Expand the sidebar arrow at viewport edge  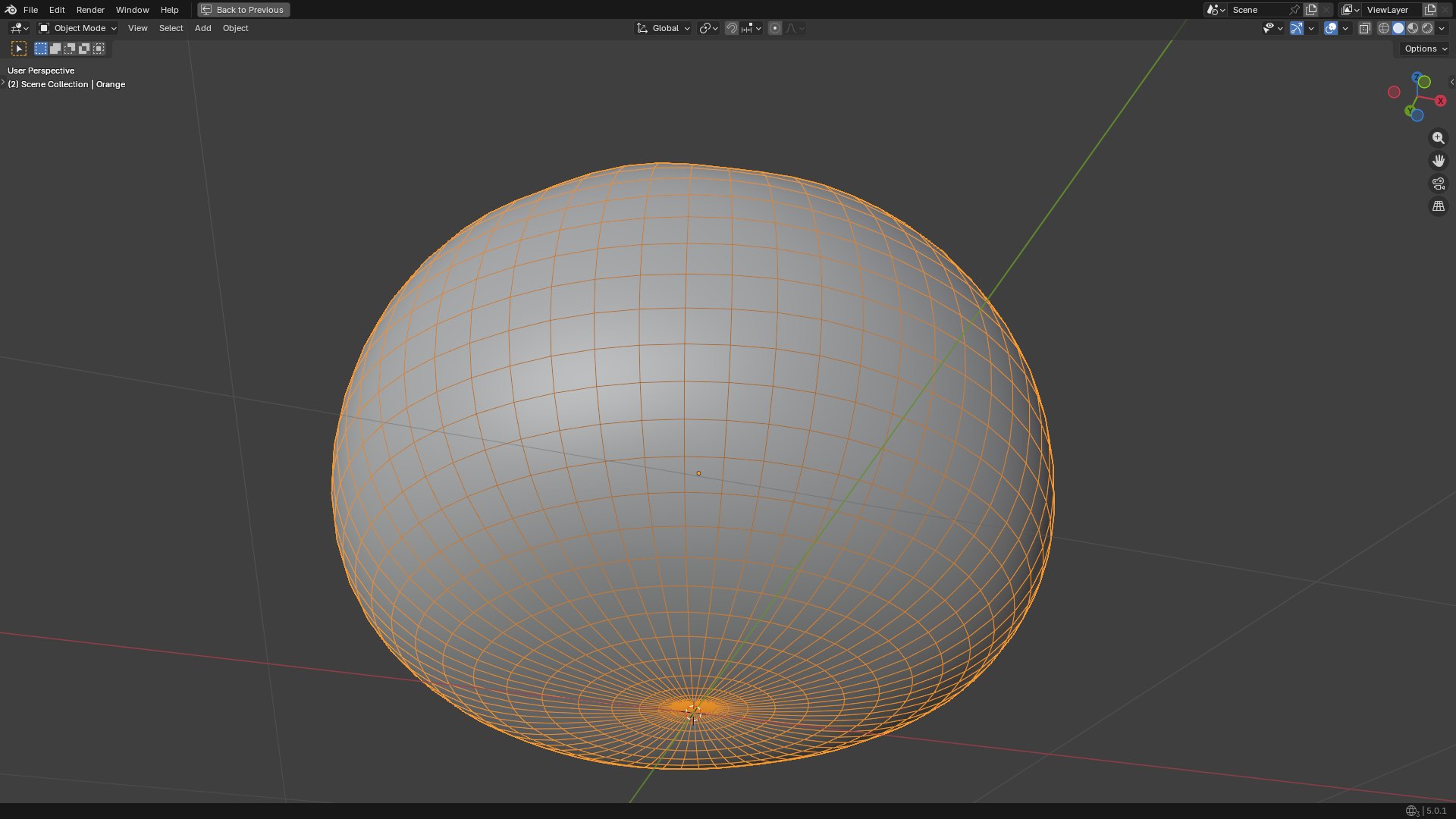pos(1451,82)
